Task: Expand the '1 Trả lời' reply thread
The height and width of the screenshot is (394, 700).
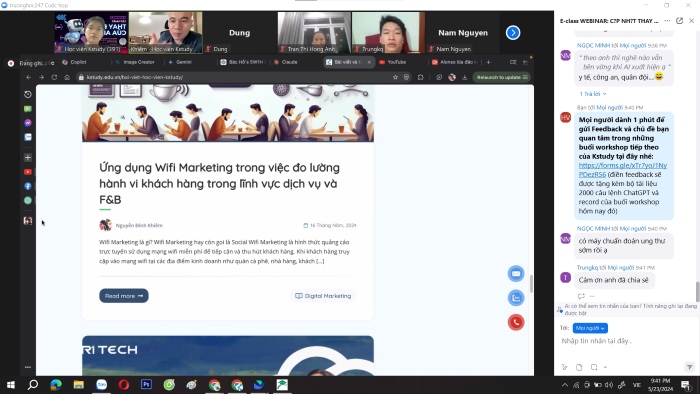Action: coord(593,94)
